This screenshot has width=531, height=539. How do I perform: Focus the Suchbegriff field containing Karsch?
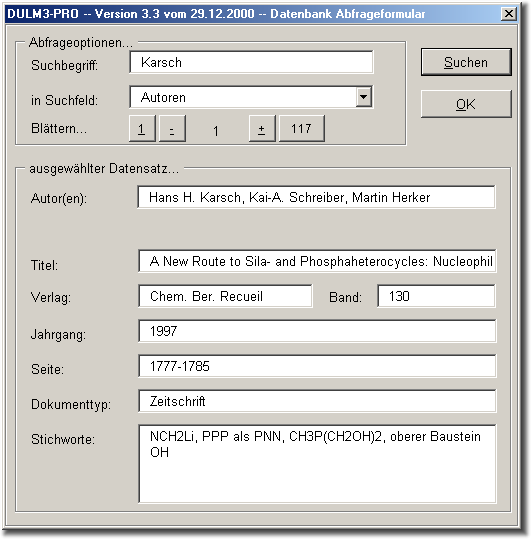[x=251, y=62]
